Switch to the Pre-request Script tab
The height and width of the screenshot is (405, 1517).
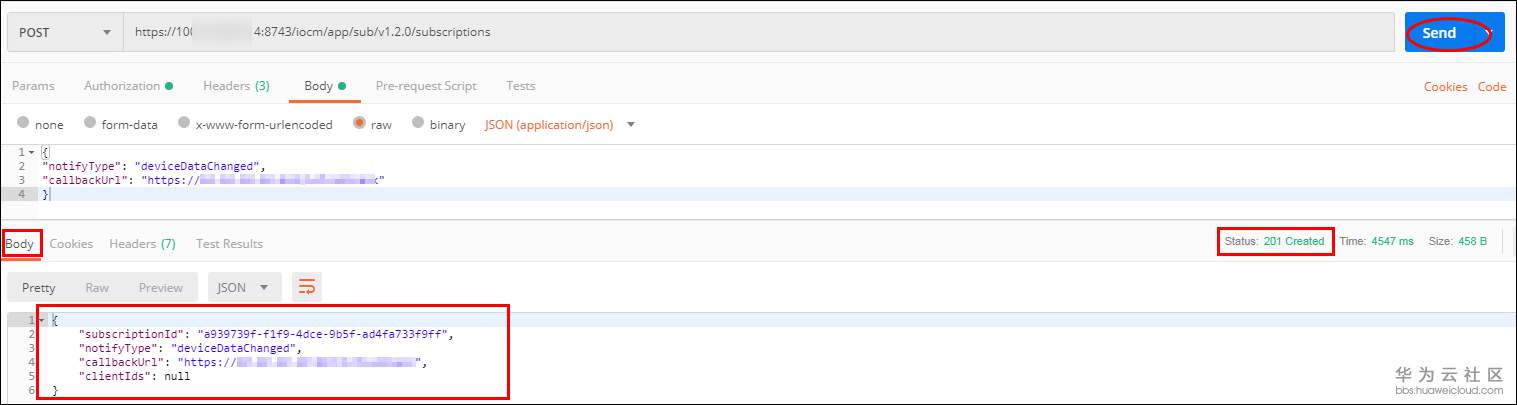coord(426,86)
